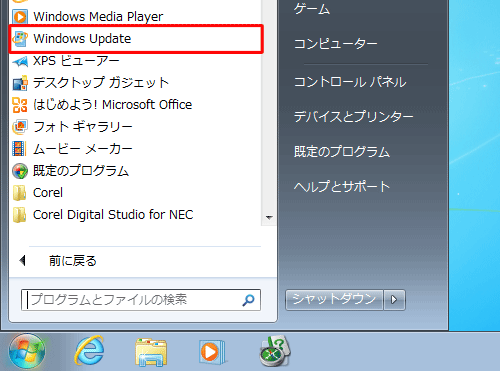
Task: Open ムービー メーカー program entry
Action: click(83, 149)
